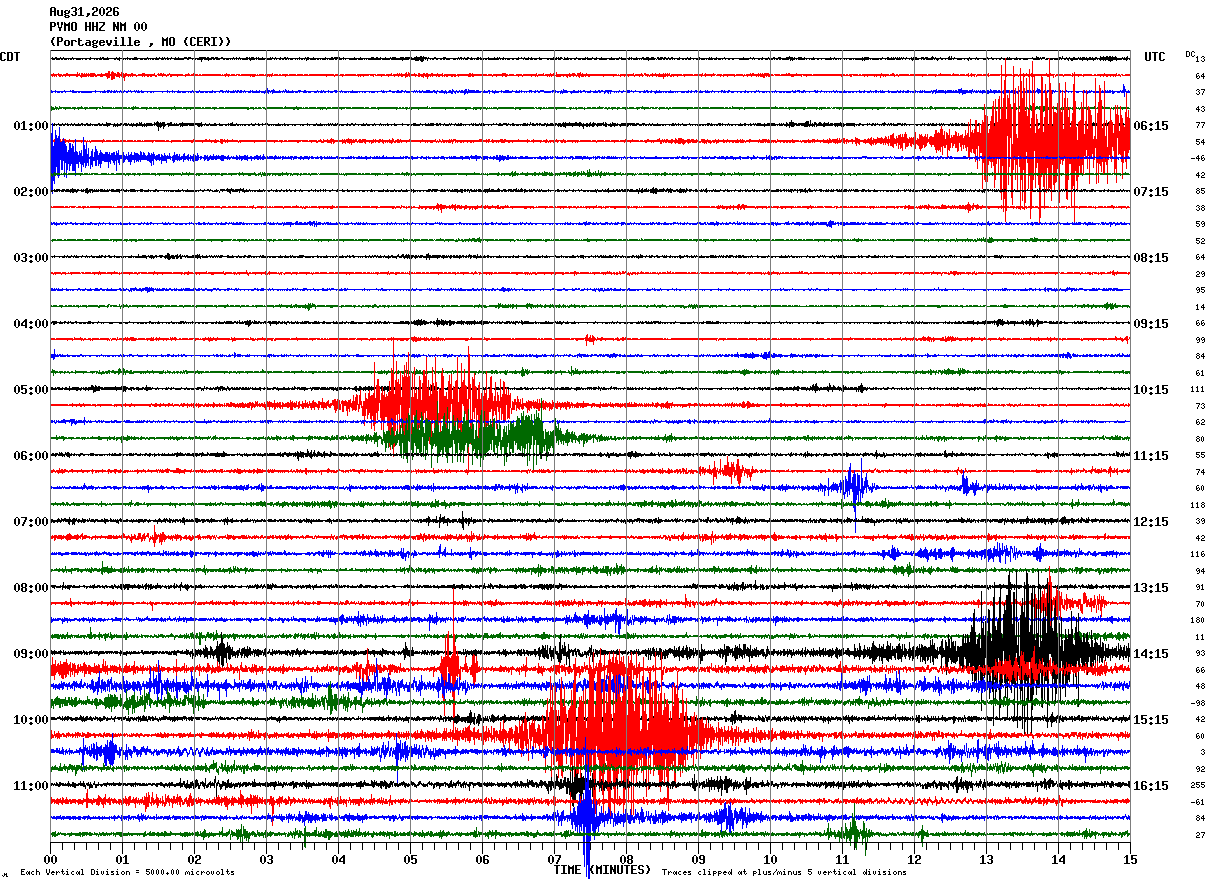Click minute 05 tick on bottom axis

[x=410, y=859]
